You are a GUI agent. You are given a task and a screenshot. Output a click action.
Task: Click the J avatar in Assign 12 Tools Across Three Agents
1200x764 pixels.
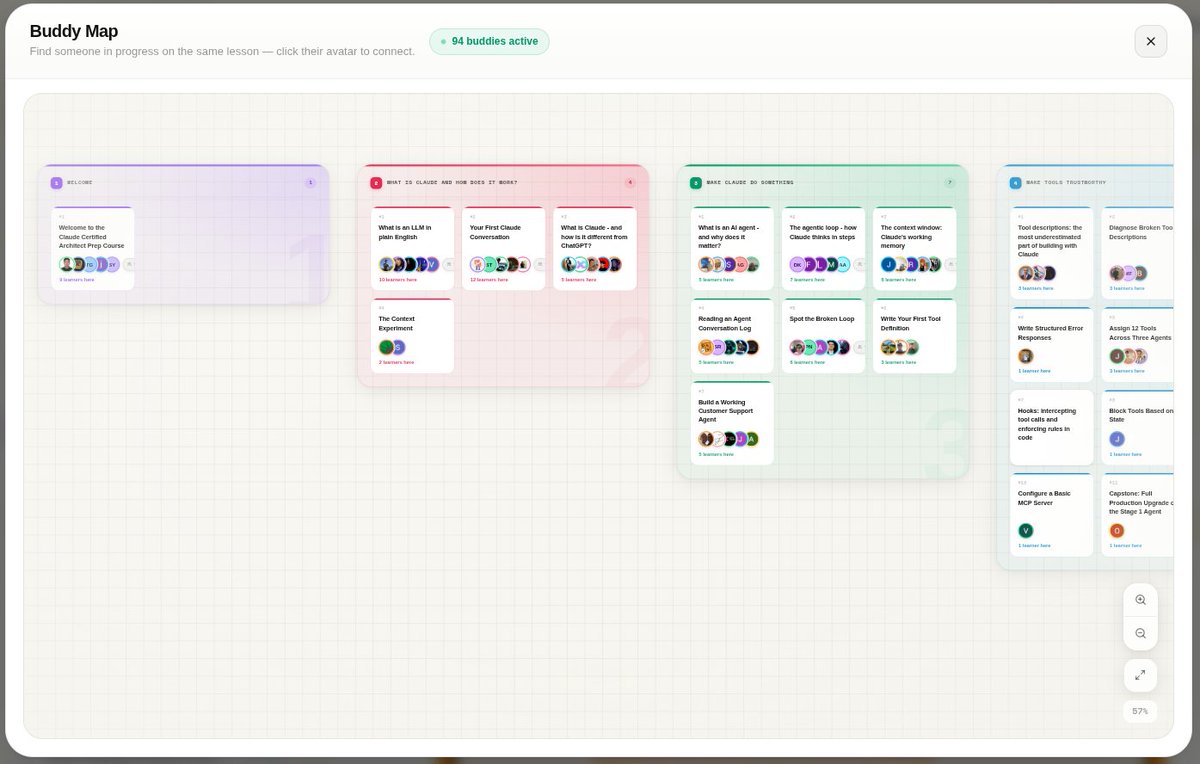[1117, 356]
